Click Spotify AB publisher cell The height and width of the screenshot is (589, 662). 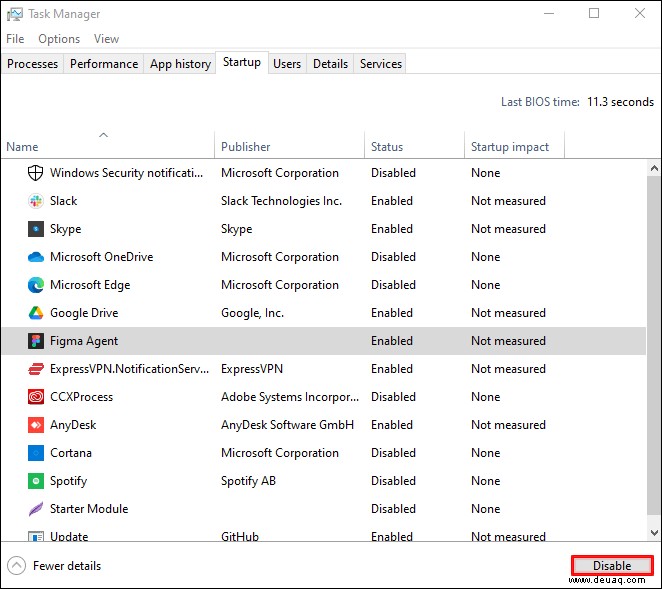[x=248, y=481]
